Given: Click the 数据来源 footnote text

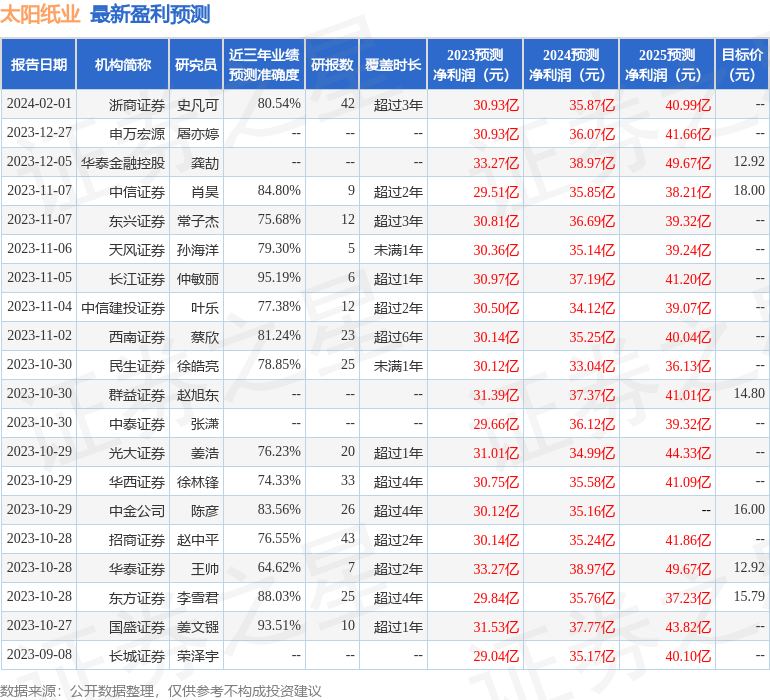Looking at the screenshot, I should pos(161,691).
